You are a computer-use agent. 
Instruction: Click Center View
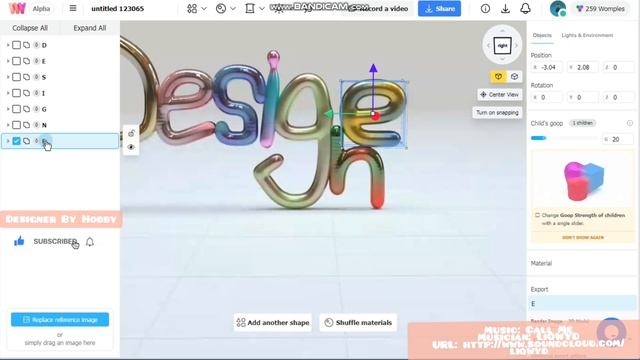point(500,94)
